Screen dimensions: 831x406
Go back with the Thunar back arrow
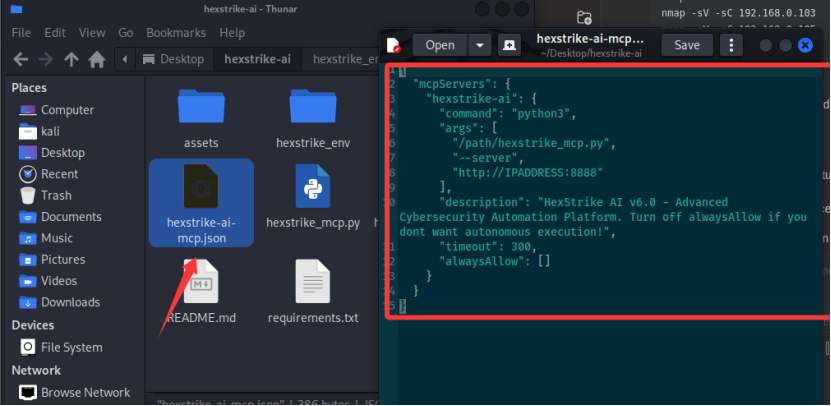click(x=20, y=59)
